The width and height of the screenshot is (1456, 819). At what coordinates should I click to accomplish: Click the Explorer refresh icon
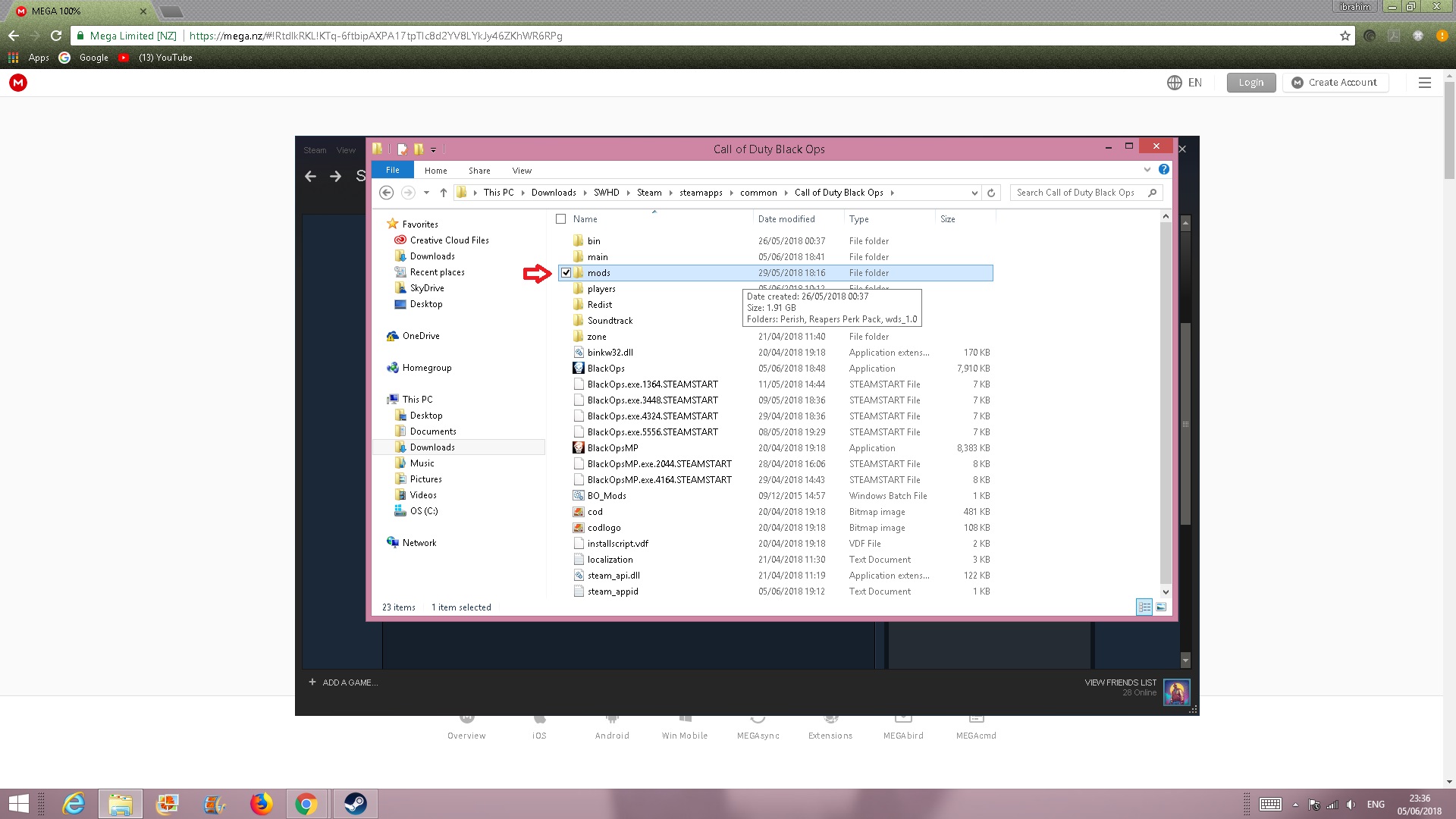tap(990, 193)
